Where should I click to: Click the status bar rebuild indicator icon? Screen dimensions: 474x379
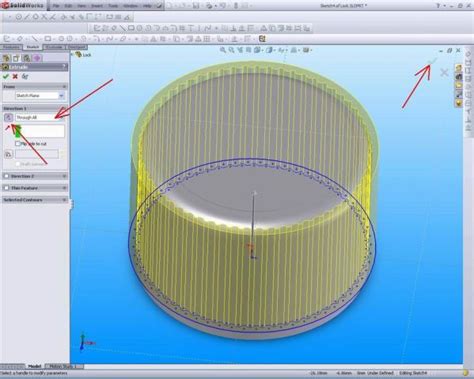[465, 373]
